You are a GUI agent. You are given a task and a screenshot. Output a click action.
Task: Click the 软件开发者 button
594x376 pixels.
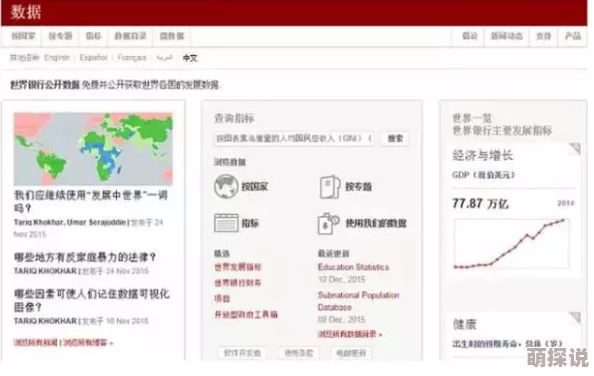[242, 353]
